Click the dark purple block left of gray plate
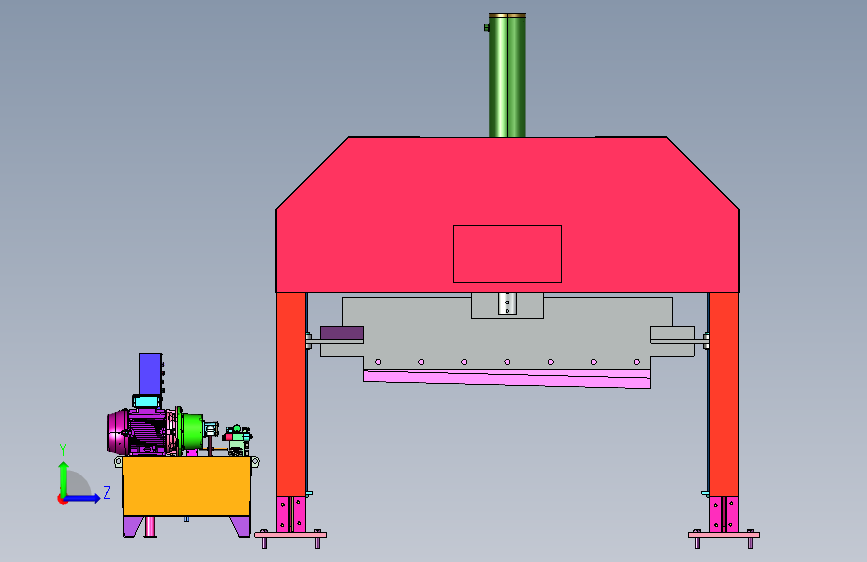The height and width of the screenshot is (562, 867). pos(342,333)
